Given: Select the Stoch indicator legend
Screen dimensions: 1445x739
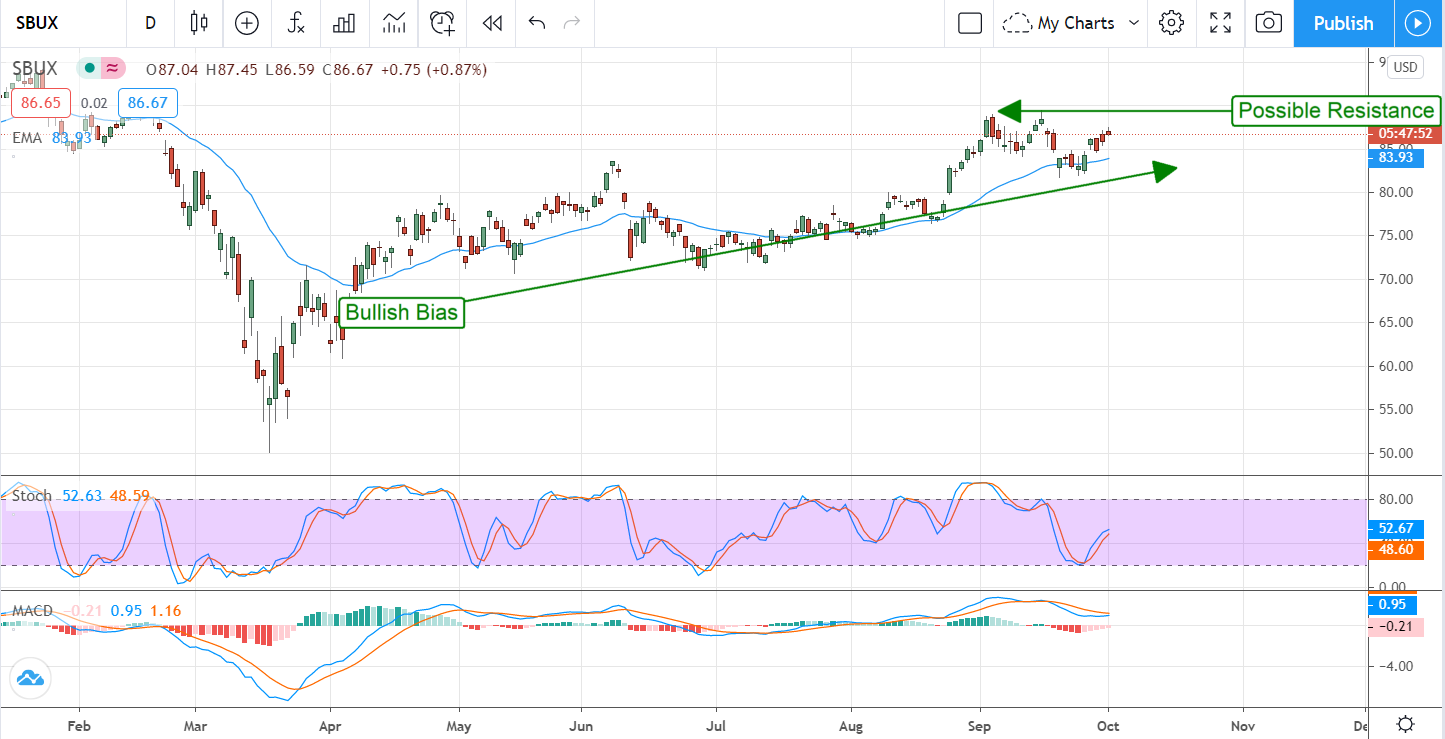Looking at the screenshot, I should click(31, 496).
